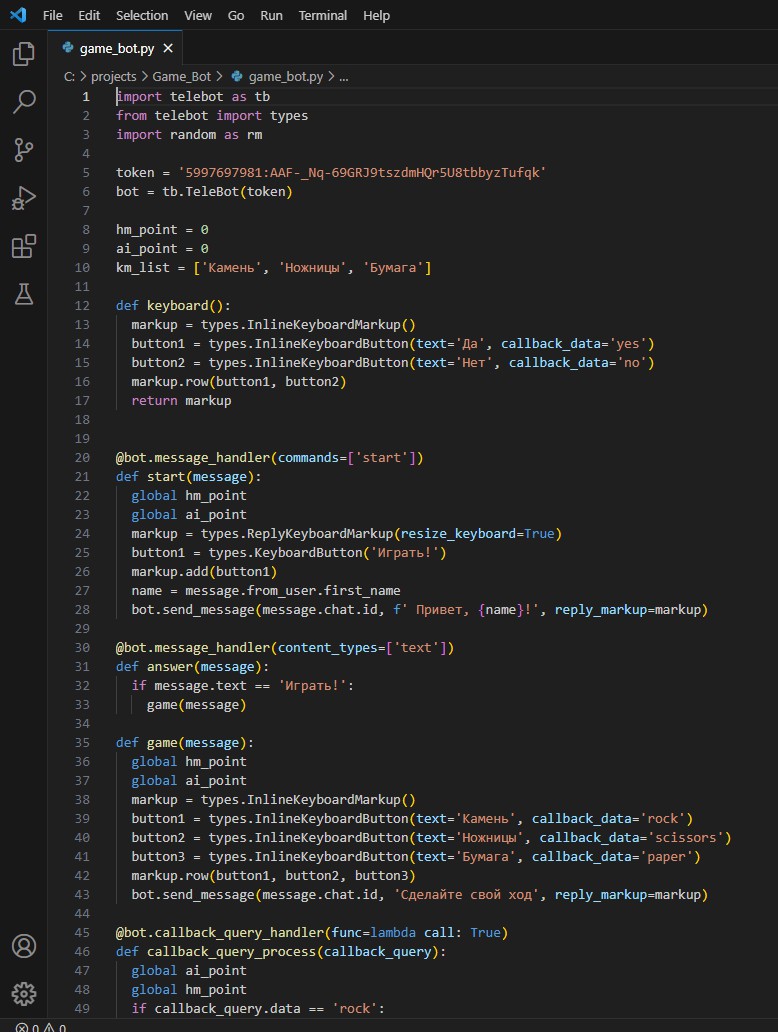Open the Source Control view

point(24,150)
